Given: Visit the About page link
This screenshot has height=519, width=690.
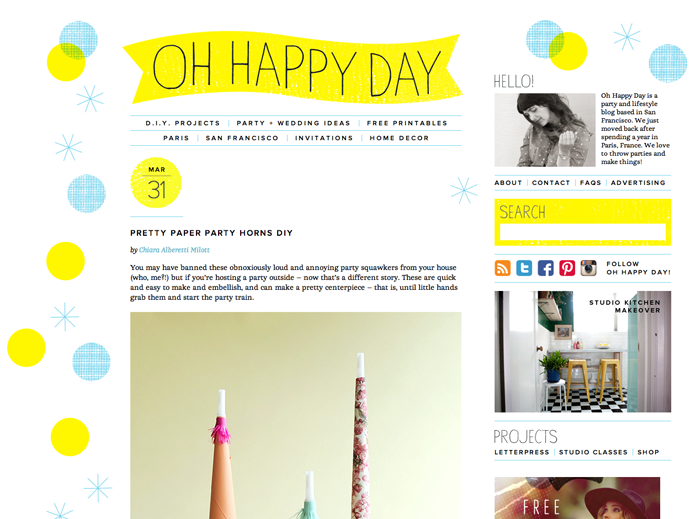Looking at the screenshot, I should coord(508,183).
